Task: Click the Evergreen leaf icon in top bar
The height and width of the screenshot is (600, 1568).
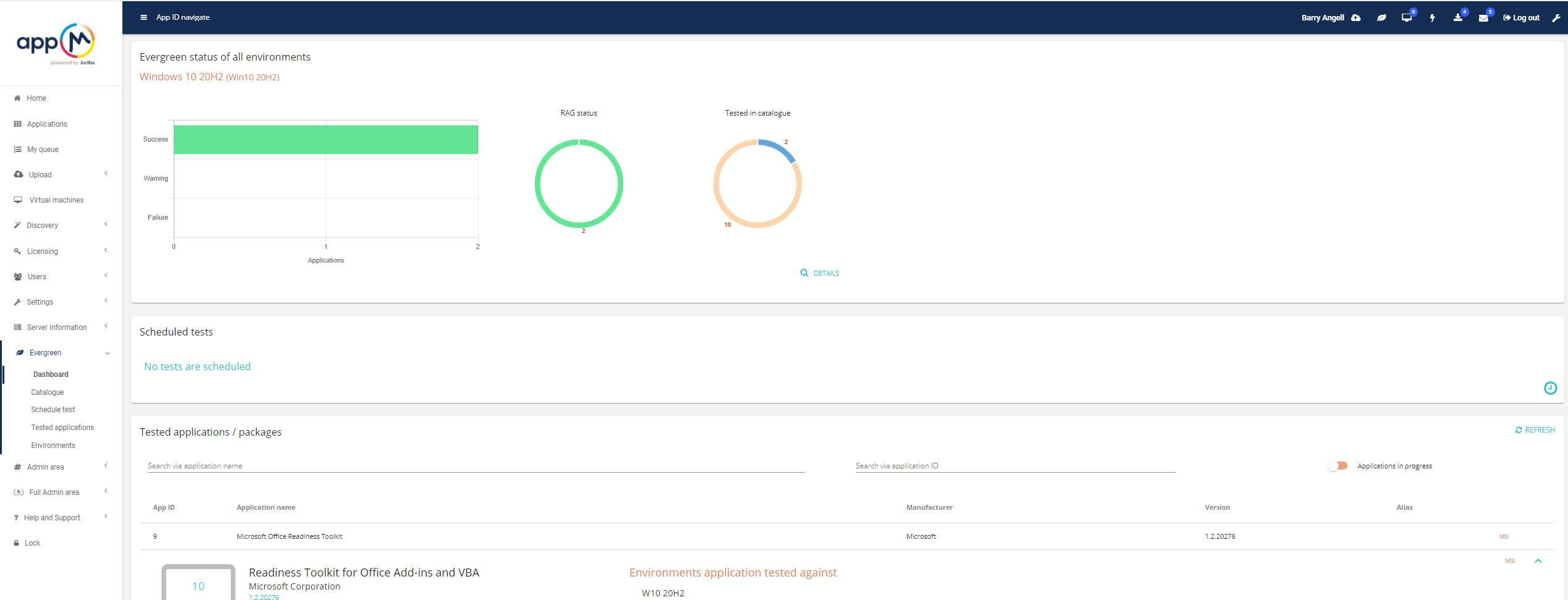Action: (1382, 17)
